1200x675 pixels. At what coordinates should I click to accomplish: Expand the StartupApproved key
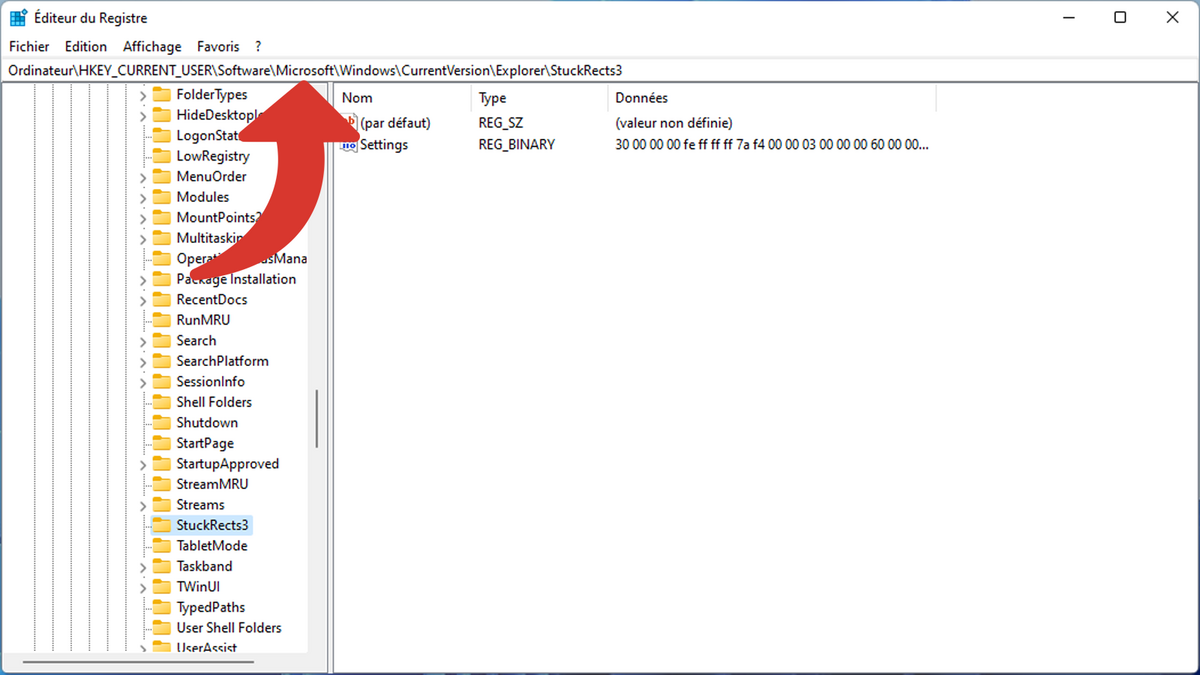tap(142, 464)
